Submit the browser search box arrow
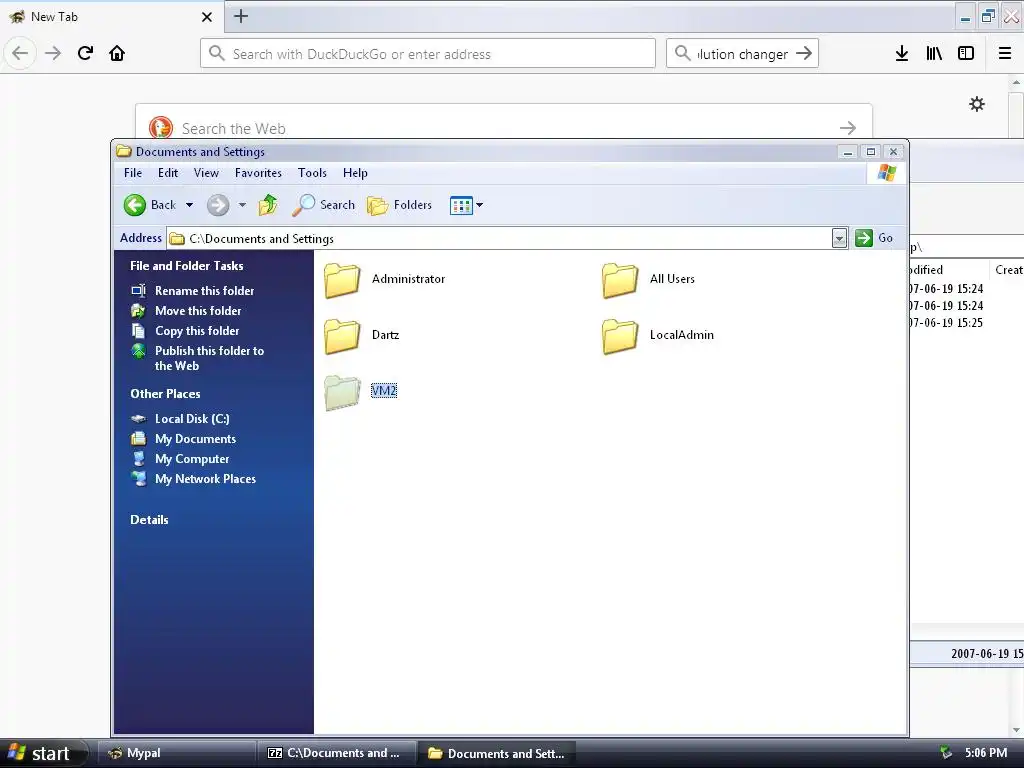The height and width of the screenshot is (768, 1024). click(805, 54)
